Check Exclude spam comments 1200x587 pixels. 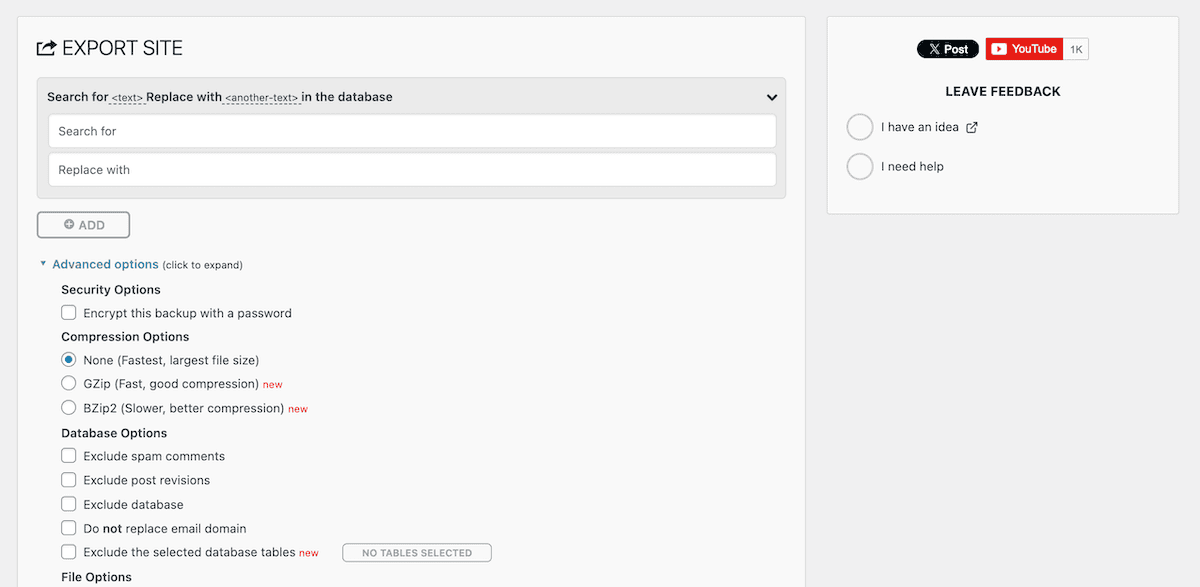point(69,456)
